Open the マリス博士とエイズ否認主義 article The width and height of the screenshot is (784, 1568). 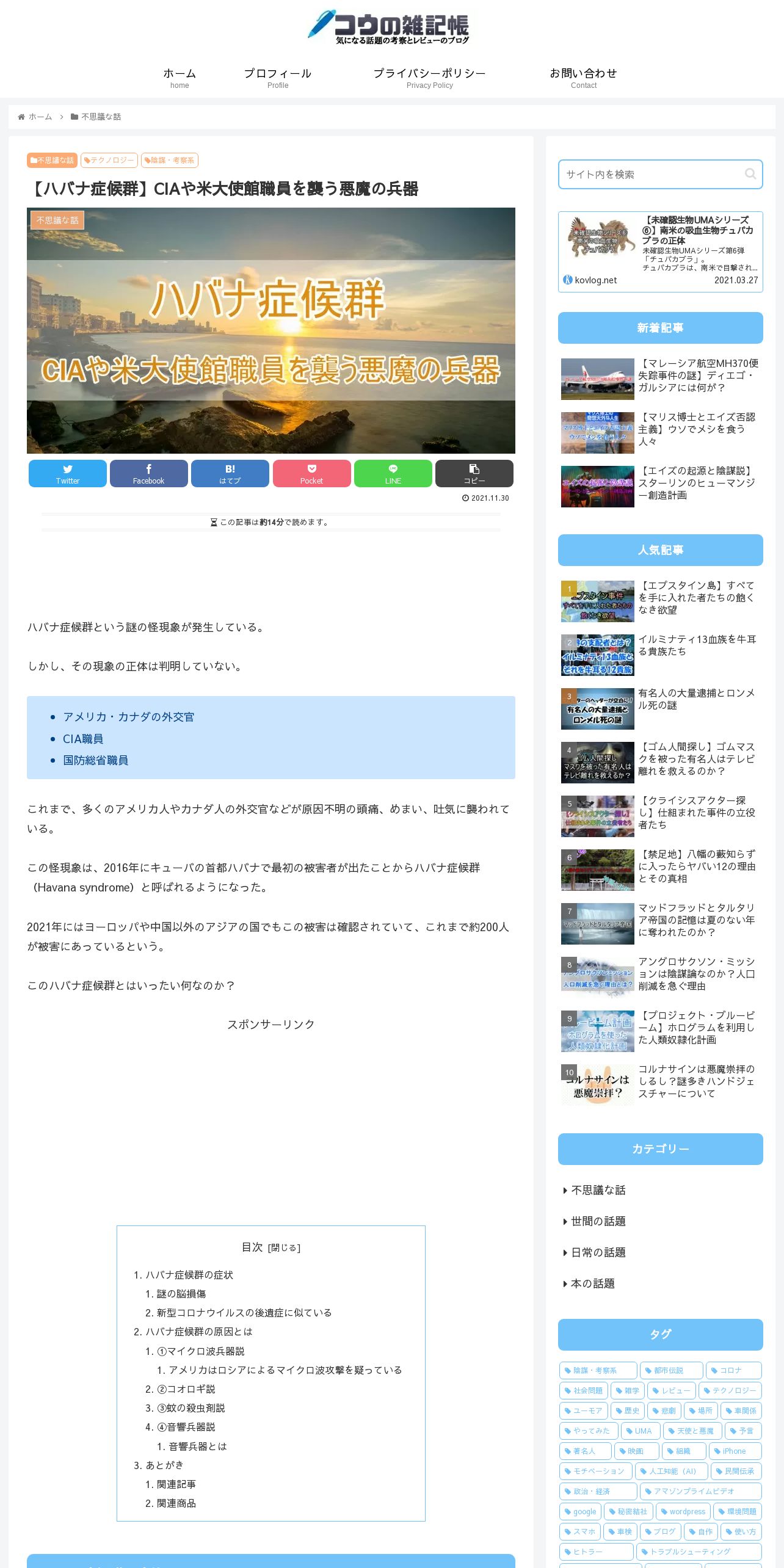[x=661, y=433]
